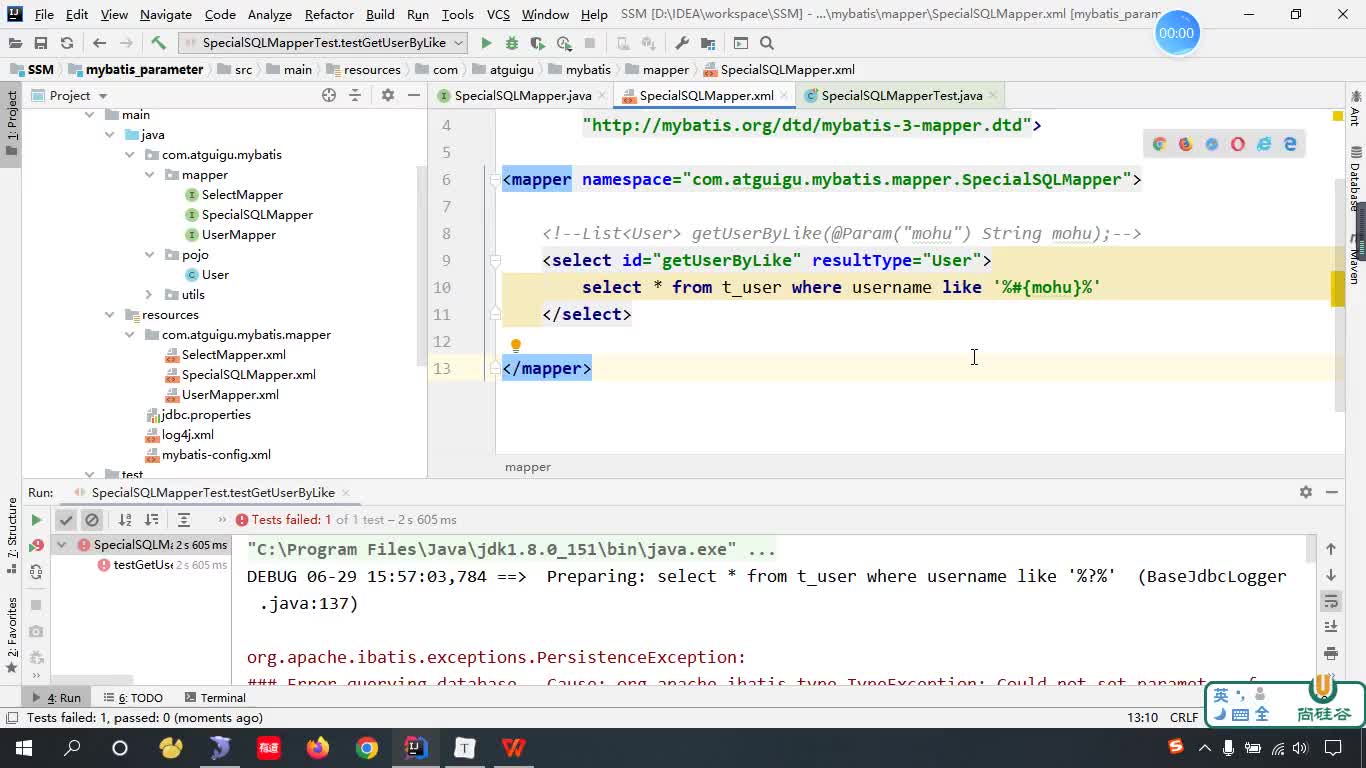
Task: Click the Search Everywhere magnifier
Action: [x=767, y=43]
